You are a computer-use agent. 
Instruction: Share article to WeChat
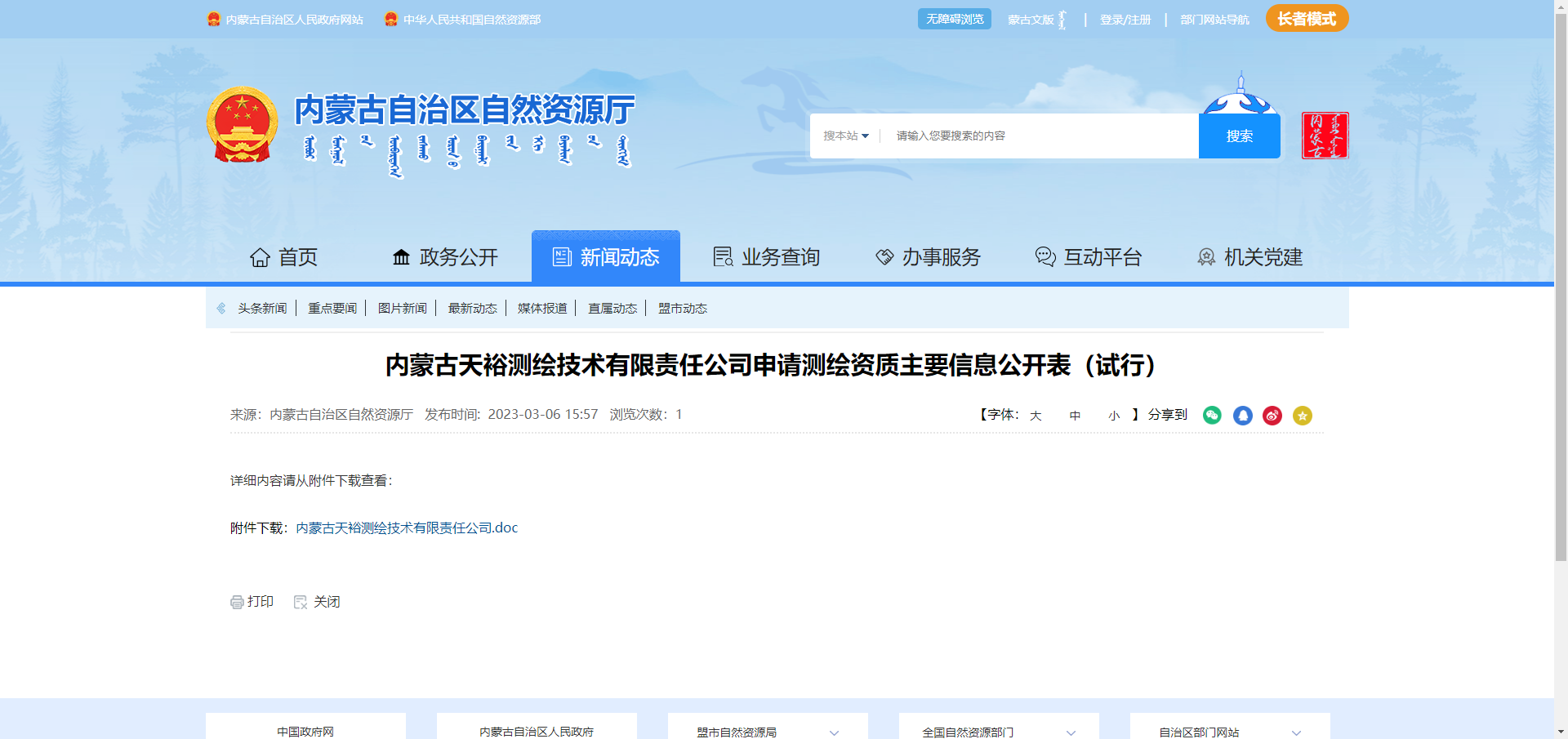click(1212, 416)
